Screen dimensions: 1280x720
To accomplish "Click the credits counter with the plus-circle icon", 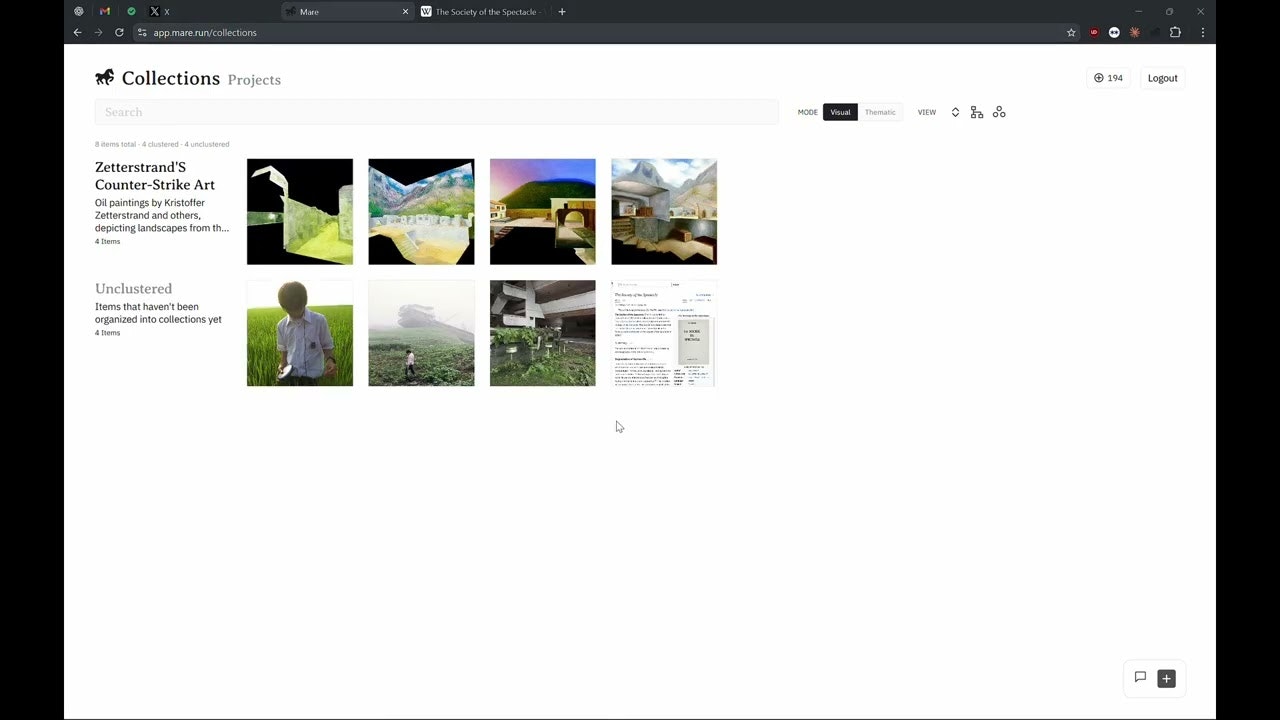I will click(x=1108, y=78).
